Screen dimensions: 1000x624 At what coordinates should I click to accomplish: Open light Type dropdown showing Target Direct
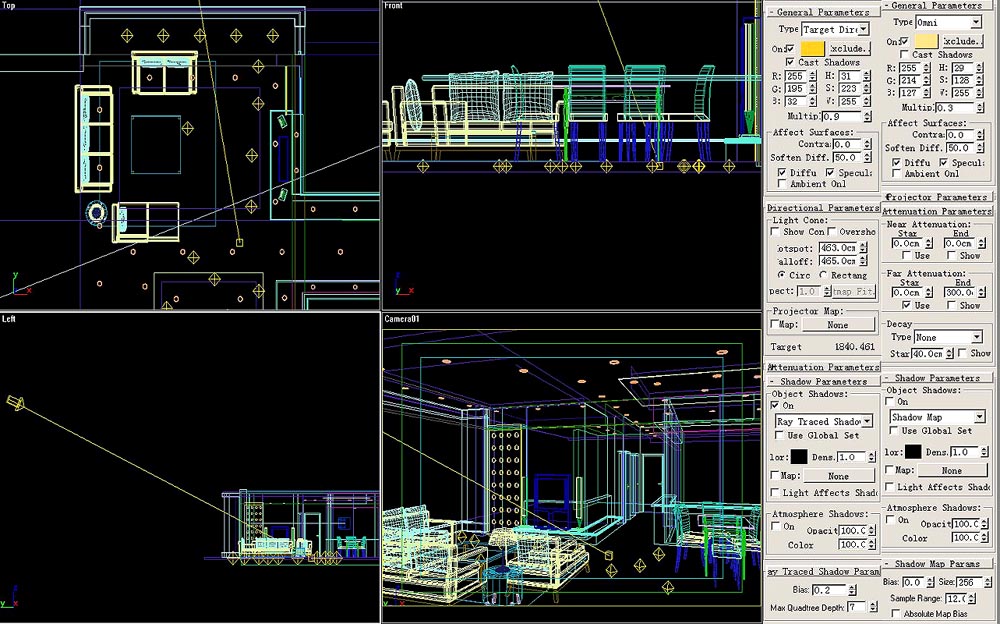[835, 29]
